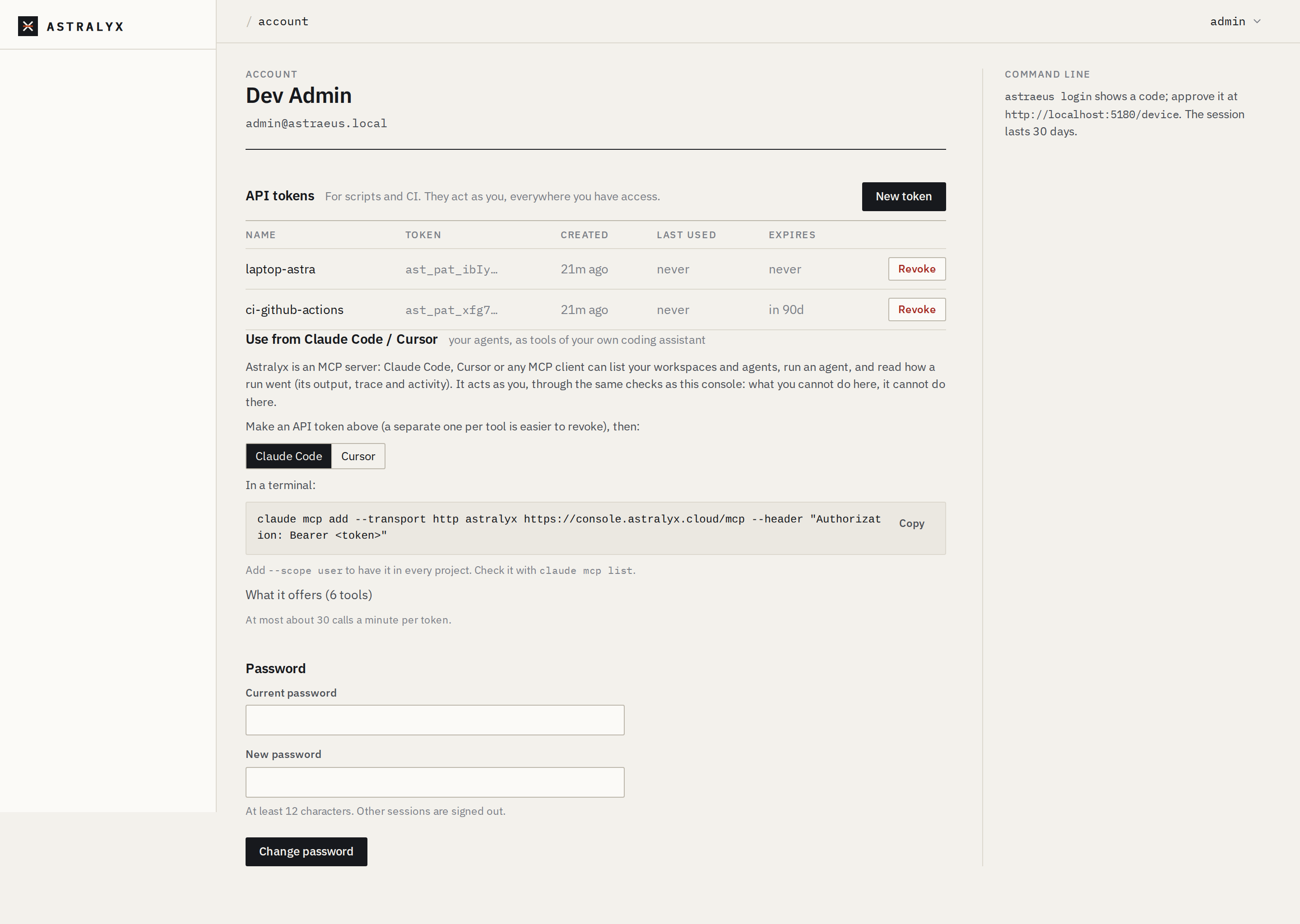Select the laptop-astra token name
This screenshot has width=1300, height=924.
[x=280, y=269]
